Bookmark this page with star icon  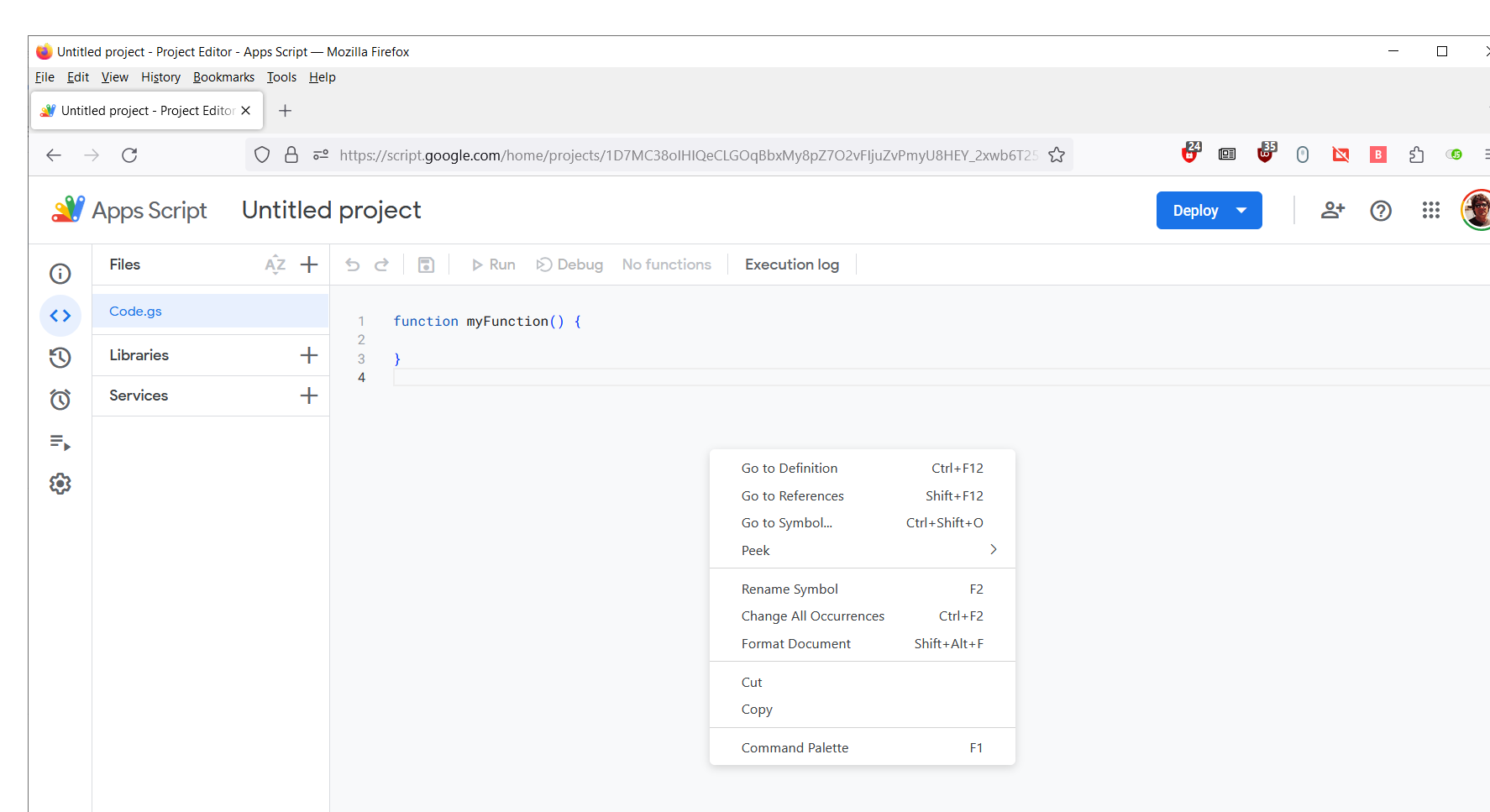(1057, 155)
